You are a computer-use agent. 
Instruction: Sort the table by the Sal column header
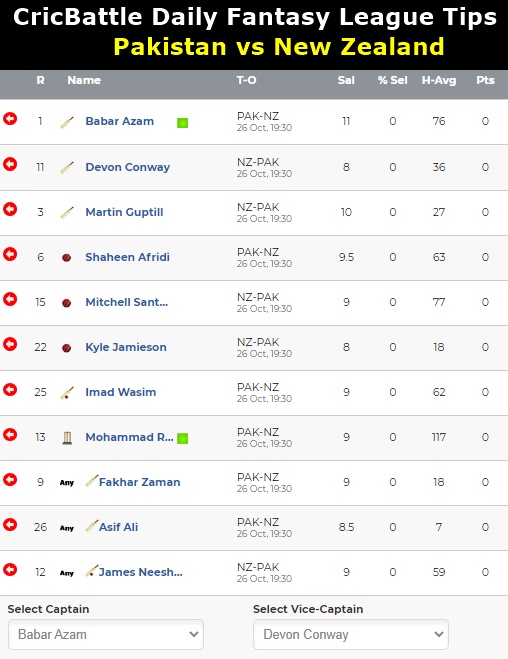click(x=346, y=80)
